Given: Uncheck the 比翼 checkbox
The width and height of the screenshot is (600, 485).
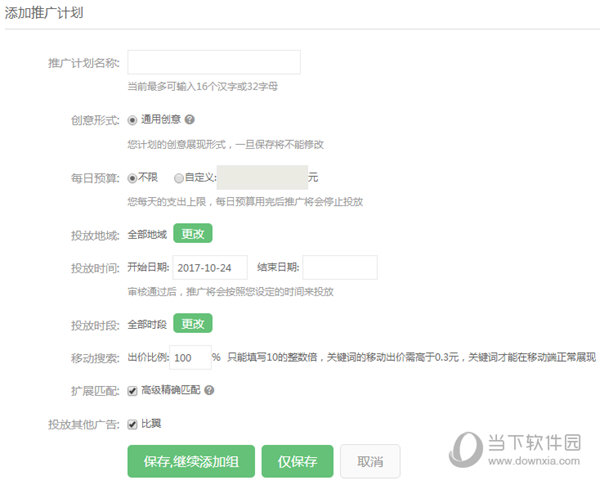Looking at the screenshot, I should [x=132, y=424].
